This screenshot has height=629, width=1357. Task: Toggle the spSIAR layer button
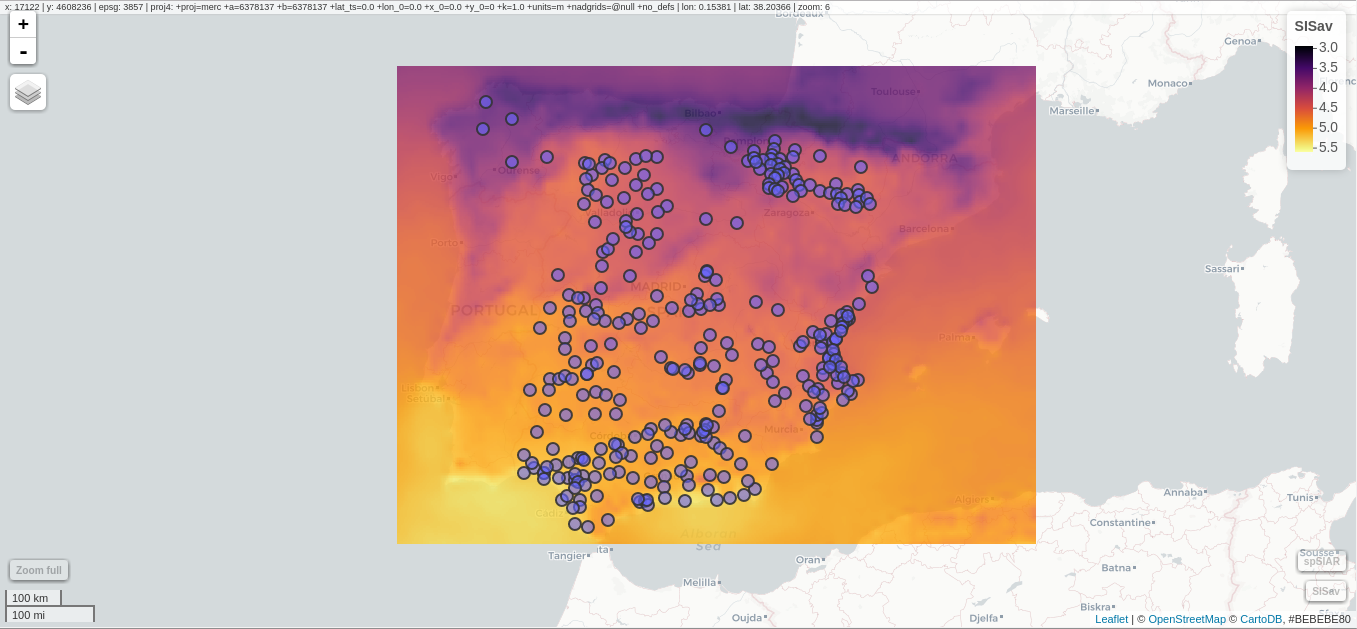point(1320,561)
